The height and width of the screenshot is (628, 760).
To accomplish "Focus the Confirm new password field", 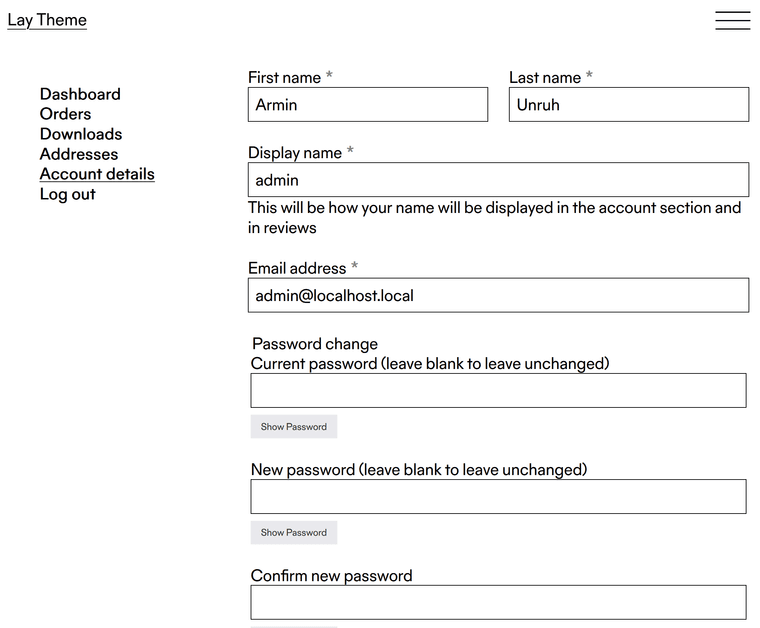I will pyautogui.click(x=498, y=602).
